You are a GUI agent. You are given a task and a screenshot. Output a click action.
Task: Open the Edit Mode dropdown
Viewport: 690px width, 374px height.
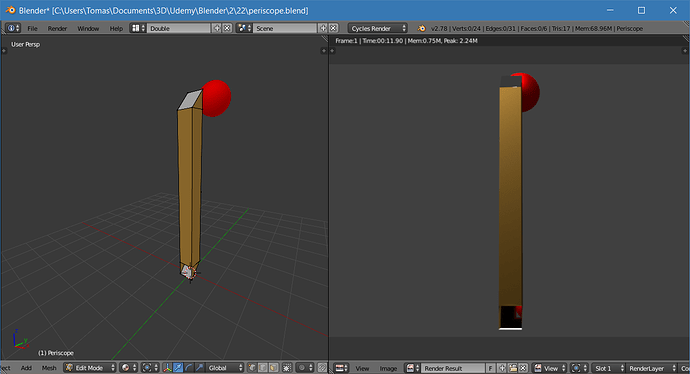coord(90,368)
